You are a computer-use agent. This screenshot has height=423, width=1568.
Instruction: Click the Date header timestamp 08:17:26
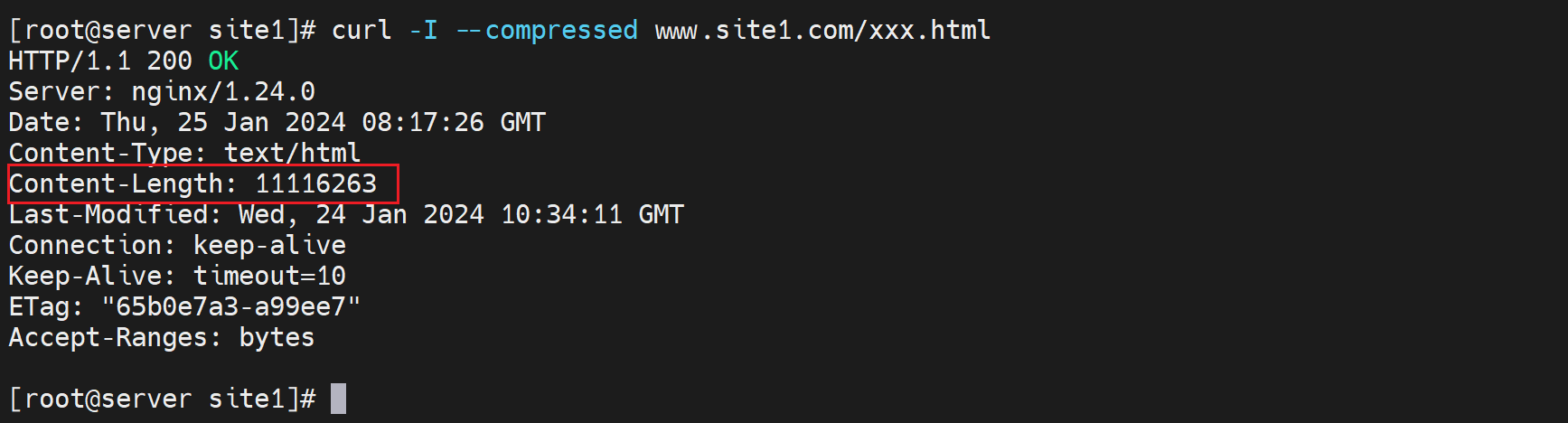coord(423,122)
